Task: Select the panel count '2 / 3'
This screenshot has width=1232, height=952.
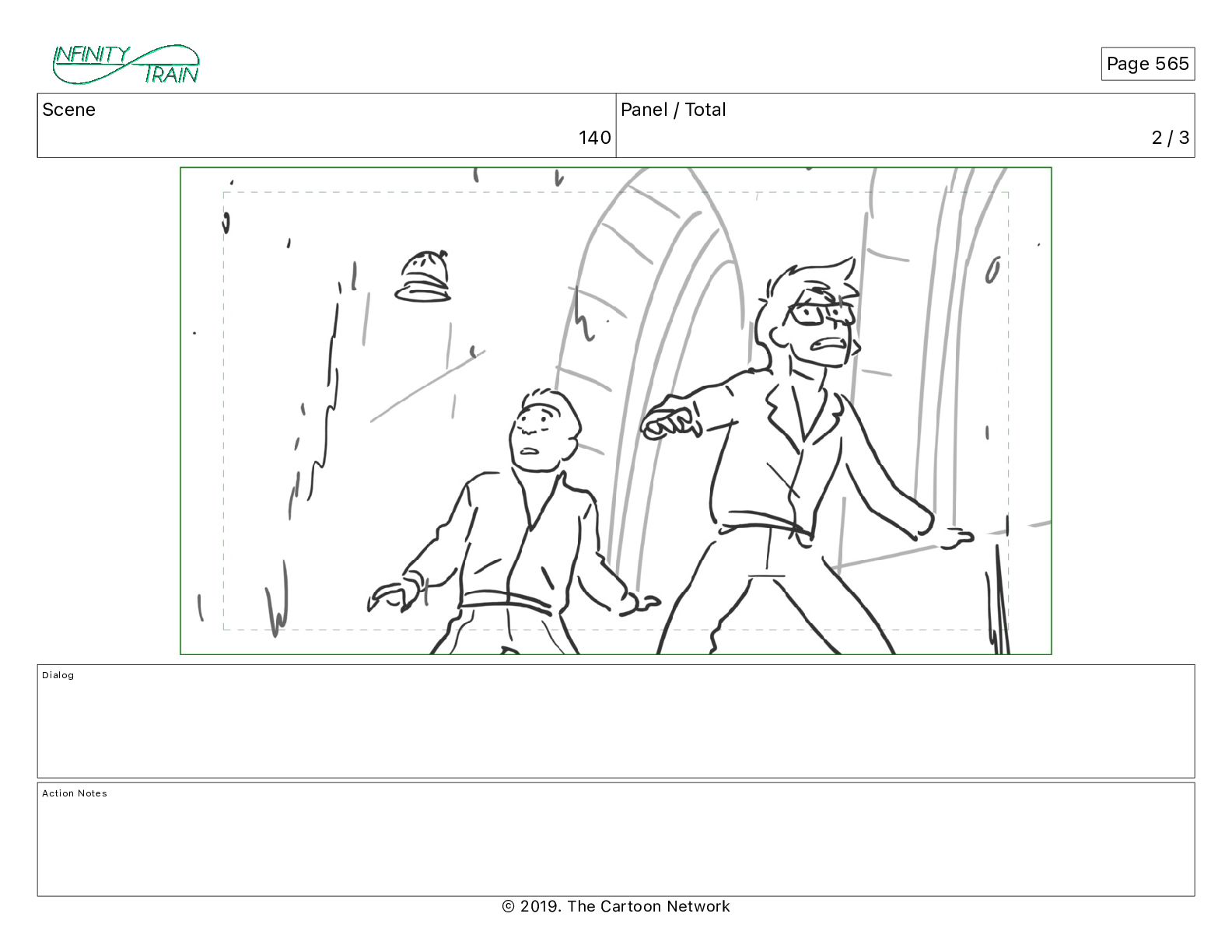Action: [x=1170, y=138]
